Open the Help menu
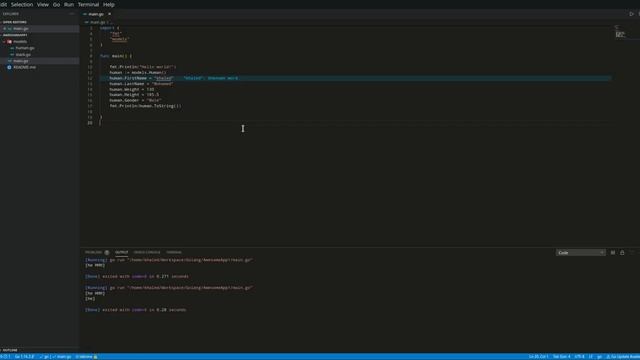This screenshot has height=360, width=640. click(x=109, y=4)
